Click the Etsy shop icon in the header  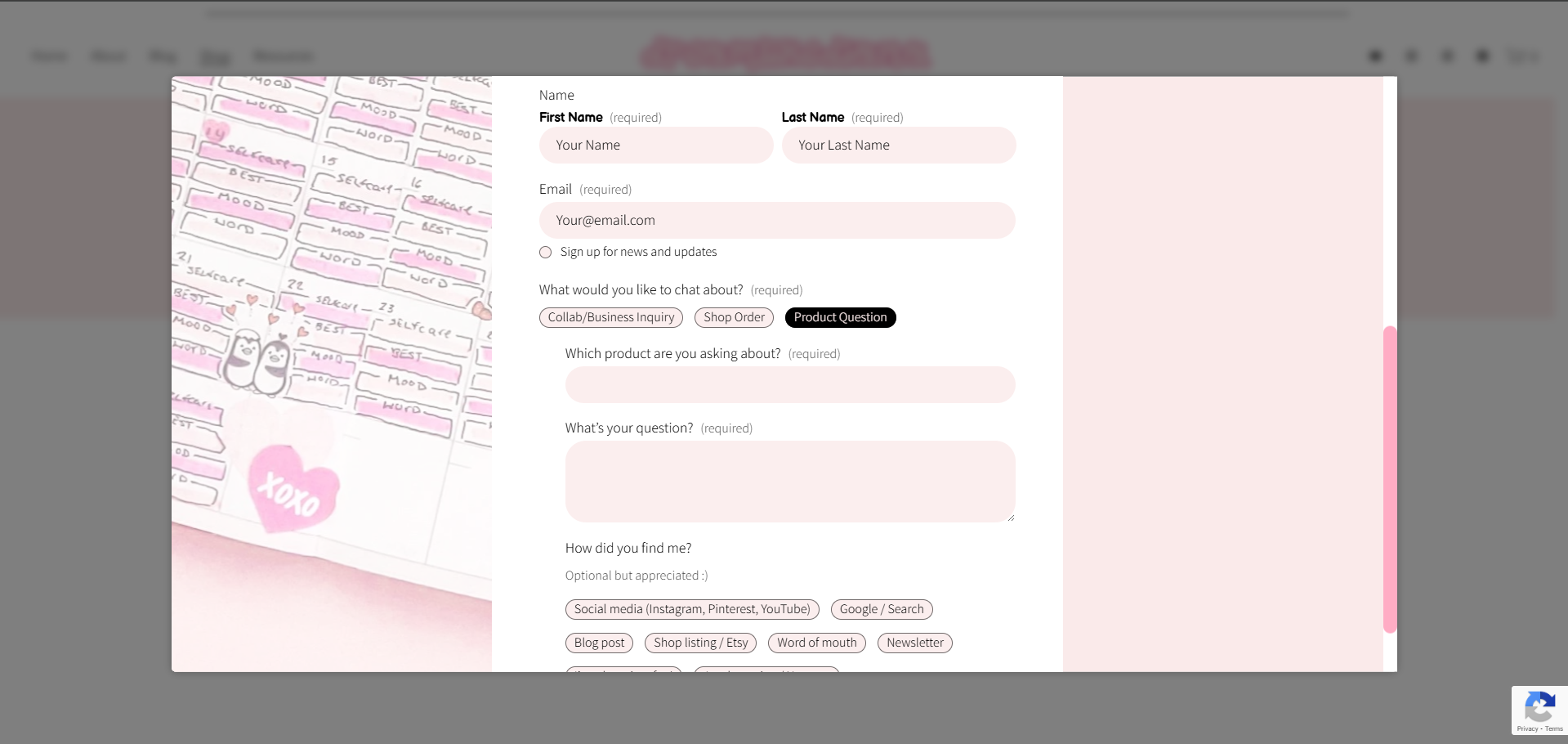pyautogui.click(x=1481, y=56)
